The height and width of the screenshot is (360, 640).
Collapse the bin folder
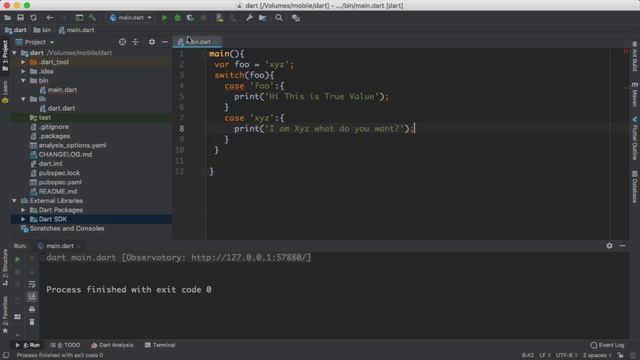point(23,81)
